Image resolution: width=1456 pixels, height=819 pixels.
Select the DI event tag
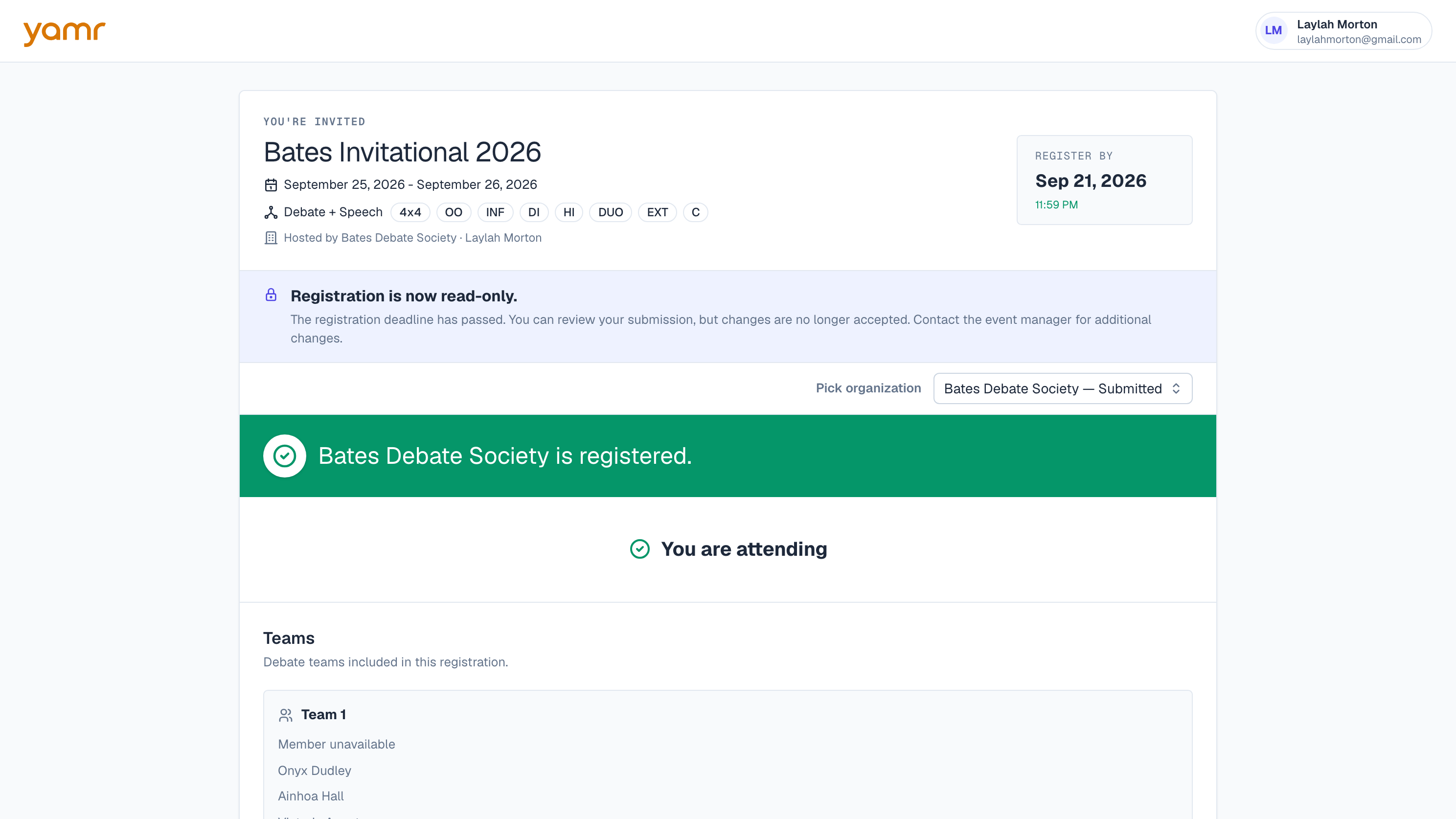point(534,212)
